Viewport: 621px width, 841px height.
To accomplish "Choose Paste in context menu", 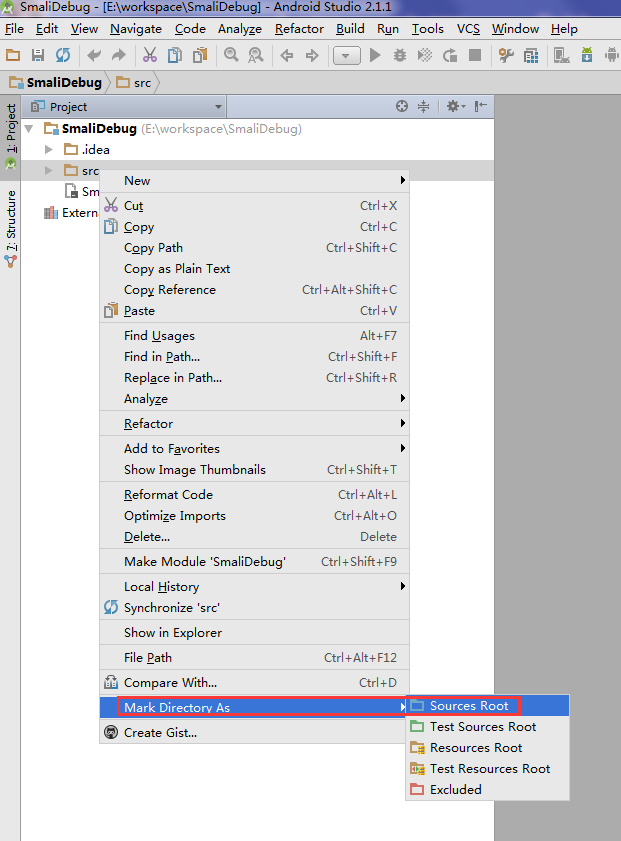I will (254, 311).
